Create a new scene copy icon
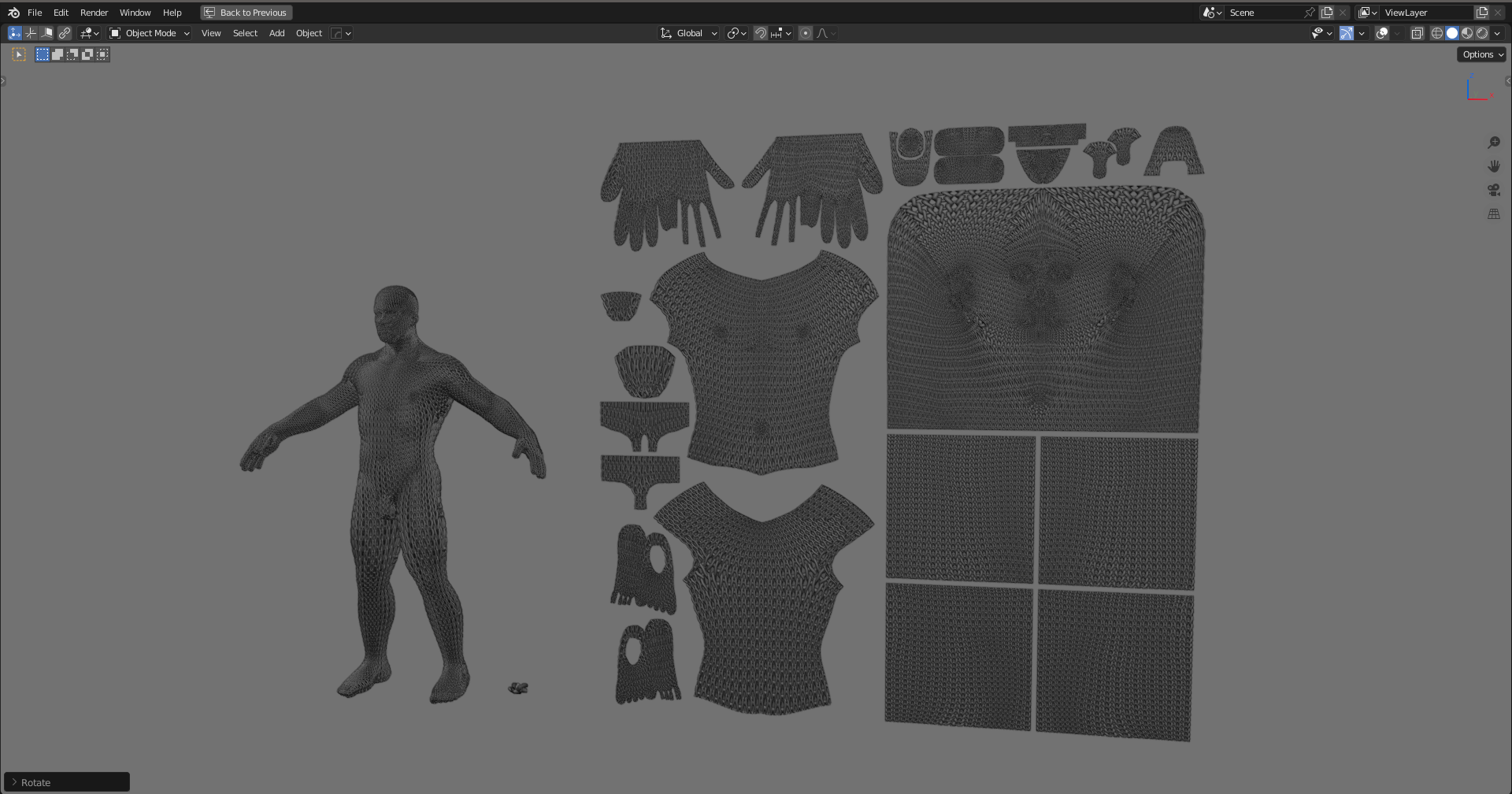This screenshot has width=1512, height=794. tap(1327, 13)
